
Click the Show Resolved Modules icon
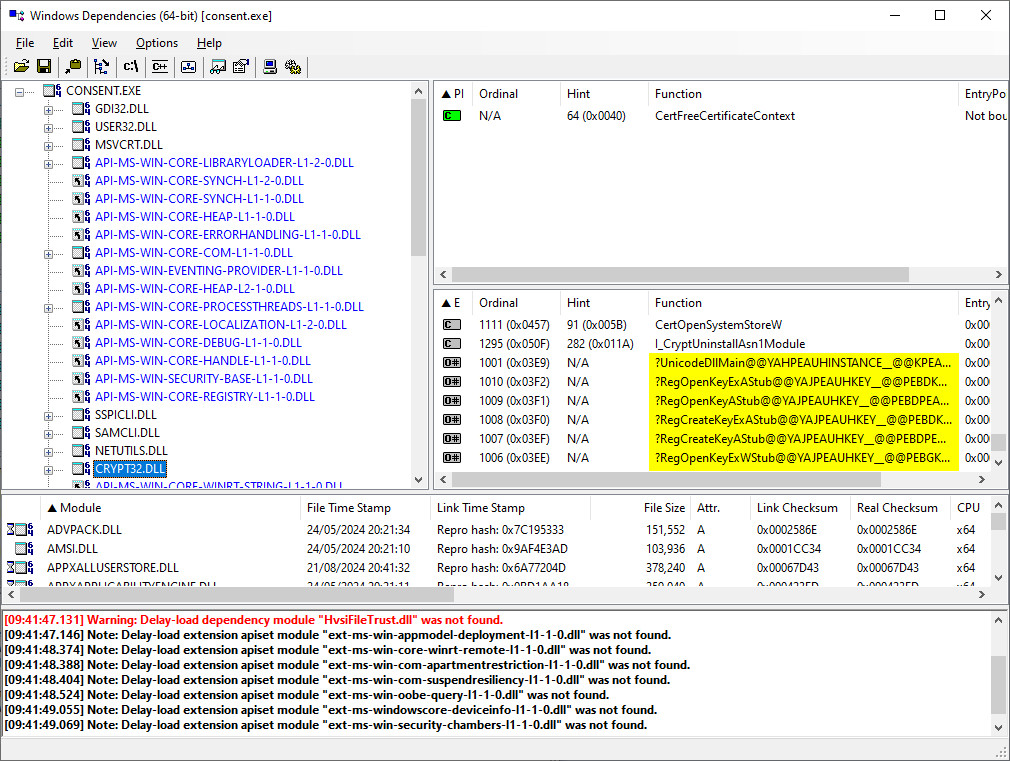pos(189,66)
